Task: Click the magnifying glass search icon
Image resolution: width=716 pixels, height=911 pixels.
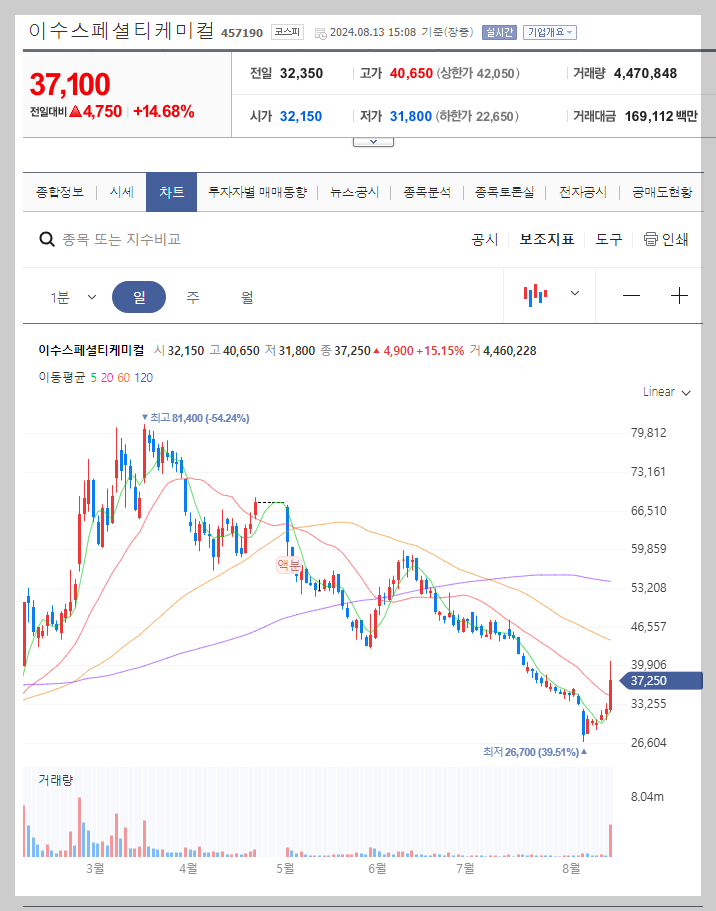Action: [x=47, y=240]
